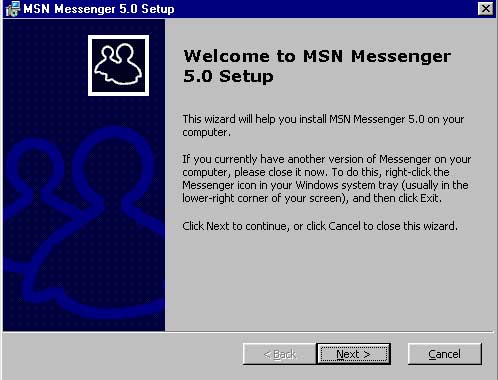498x380 pixels.
Task: Click the "Welcome to MSN Messenger" heading line
Action: click(x=317, y=56)
